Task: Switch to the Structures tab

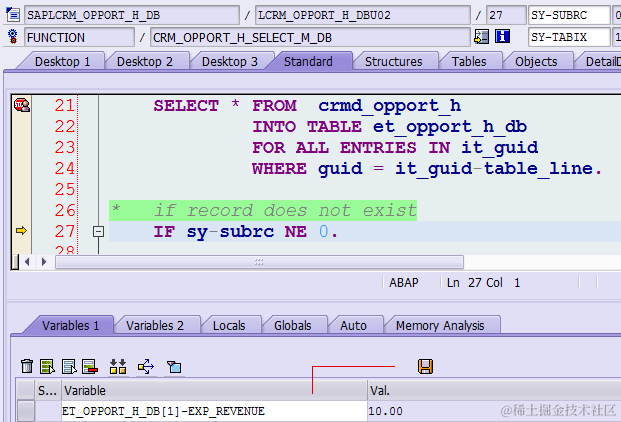Action: (x=393, y=62)
